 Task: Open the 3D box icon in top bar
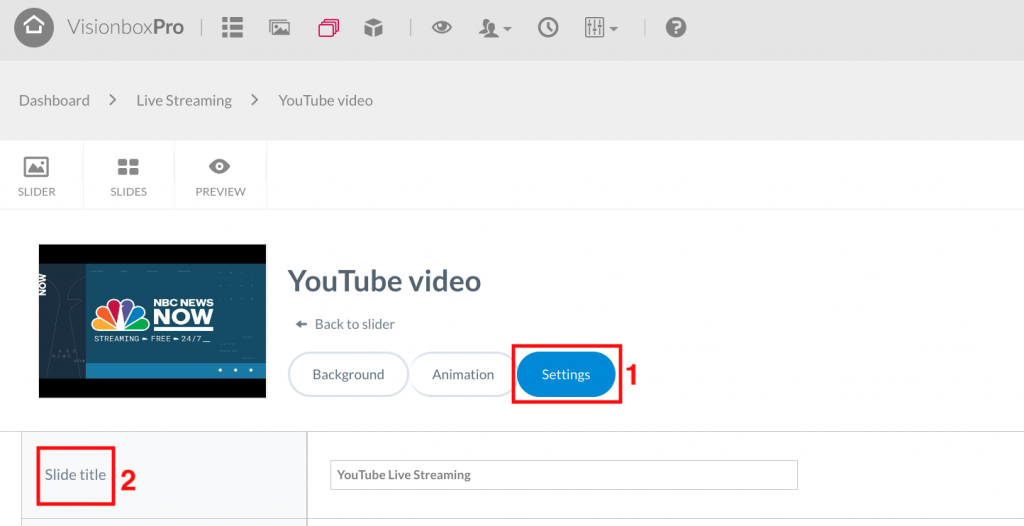click(x=374, y=27)
